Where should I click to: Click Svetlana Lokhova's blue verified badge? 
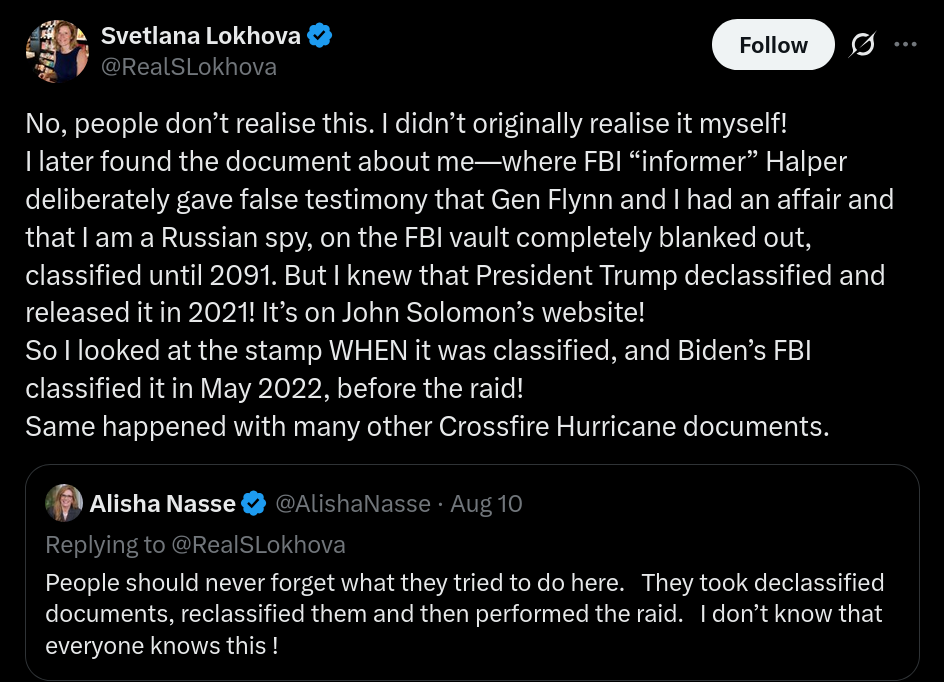point(320,36)
